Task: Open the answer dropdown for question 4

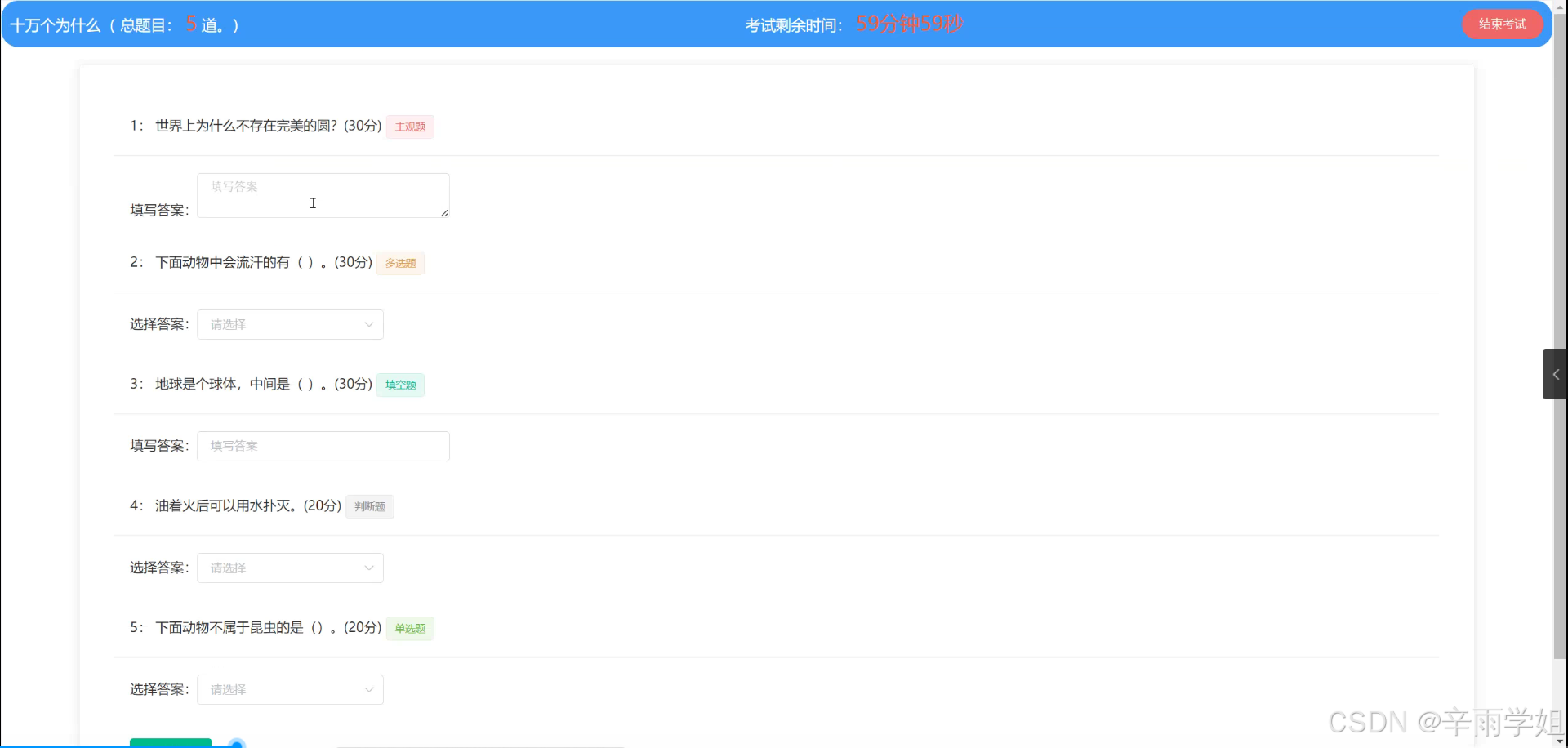Action: click(290, 568)
